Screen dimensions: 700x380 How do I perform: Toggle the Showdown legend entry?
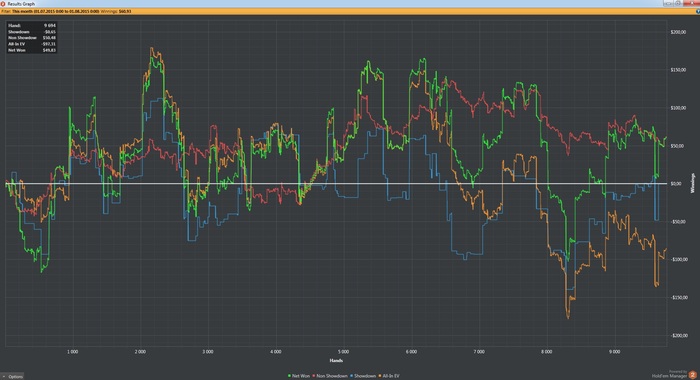[363, 376]
